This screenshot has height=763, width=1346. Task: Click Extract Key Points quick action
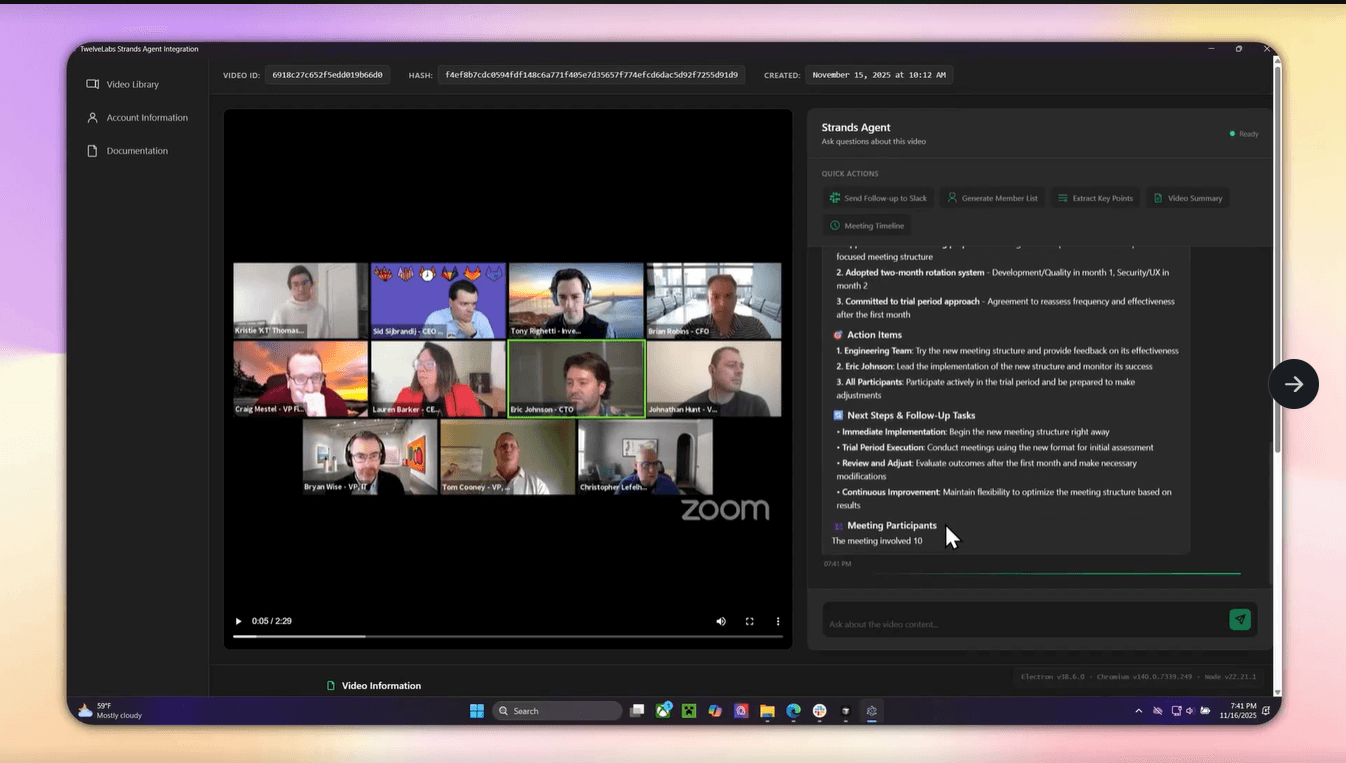click(1095, 198)
